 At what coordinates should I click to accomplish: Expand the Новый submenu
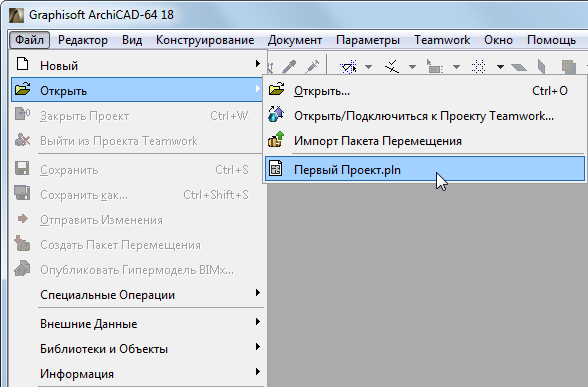point(138,65)
